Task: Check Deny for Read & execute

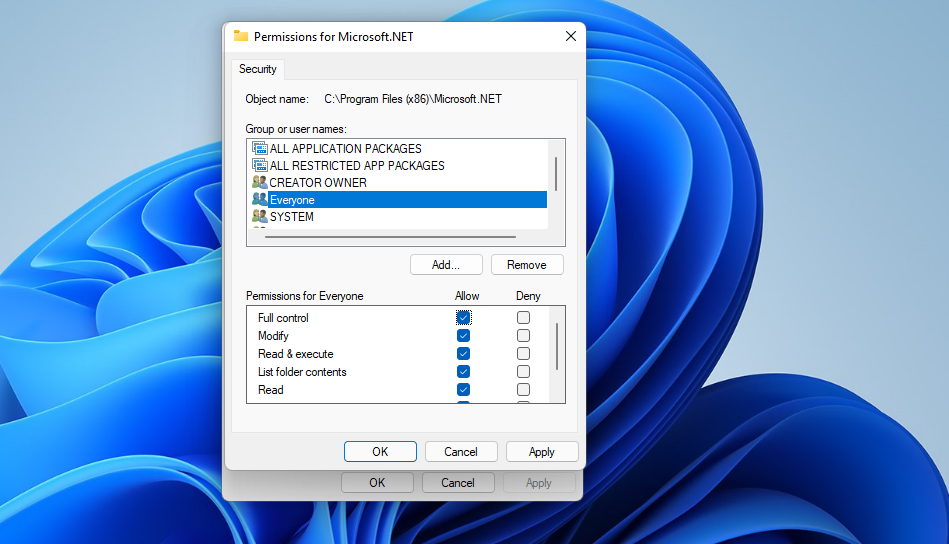Action: [524, 353]
